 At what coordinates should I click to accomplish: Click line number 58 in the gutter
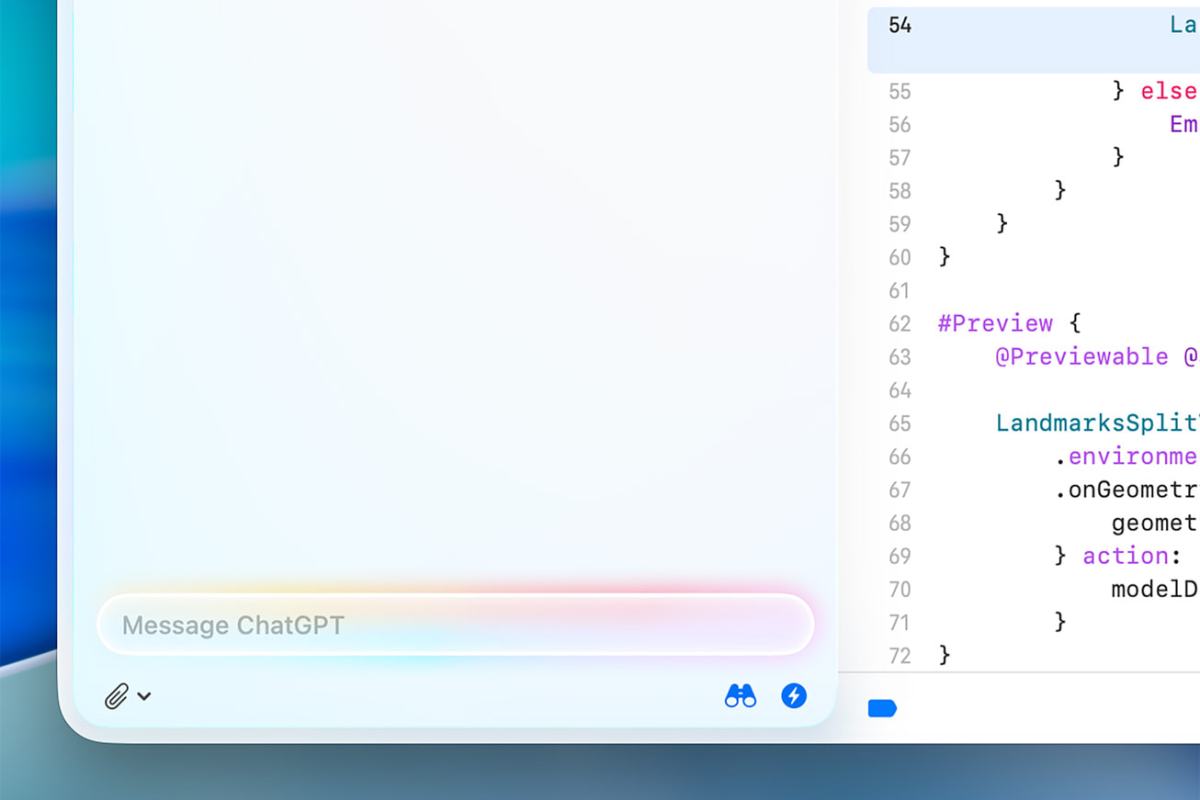[898, 190]
